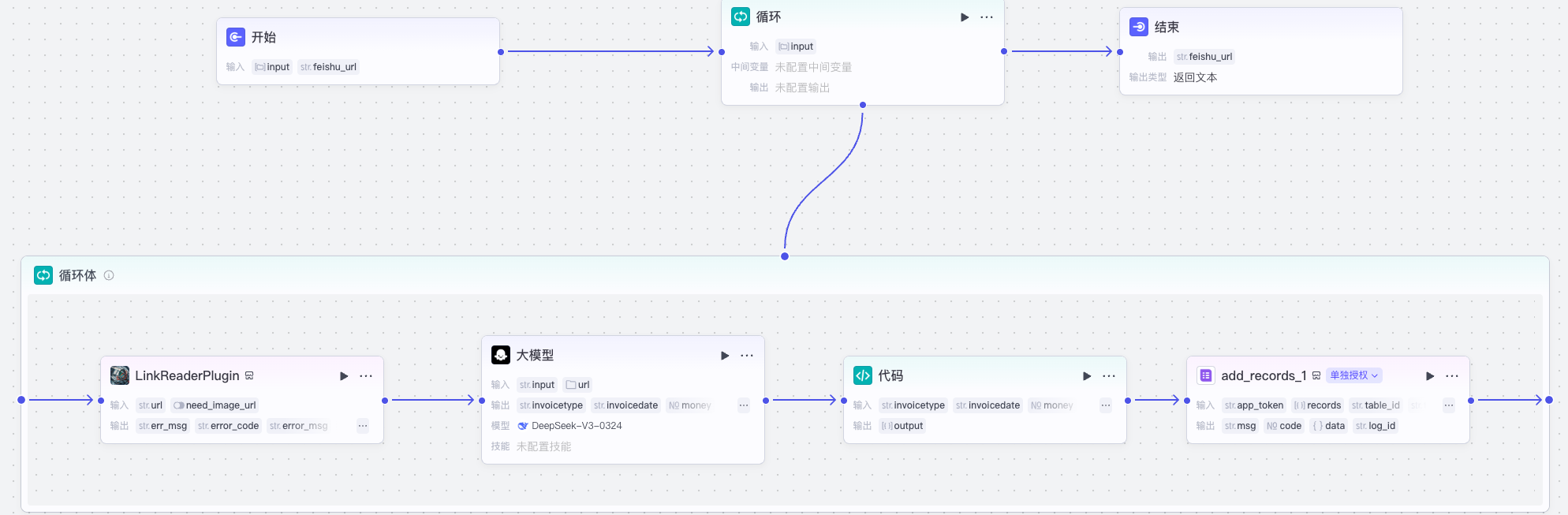Click 未配置技能 in 大模型 node
This screenshot has width=1568, height=515.
coord(543,446)
